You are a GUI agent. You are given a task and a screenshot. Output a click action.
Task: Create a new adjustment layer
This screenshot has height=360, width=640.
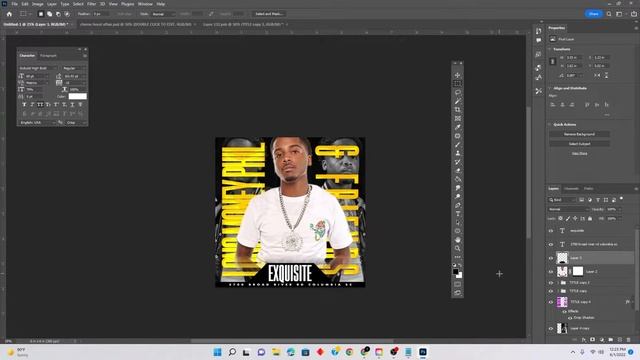pyautogui.click(x=602, y=340)
